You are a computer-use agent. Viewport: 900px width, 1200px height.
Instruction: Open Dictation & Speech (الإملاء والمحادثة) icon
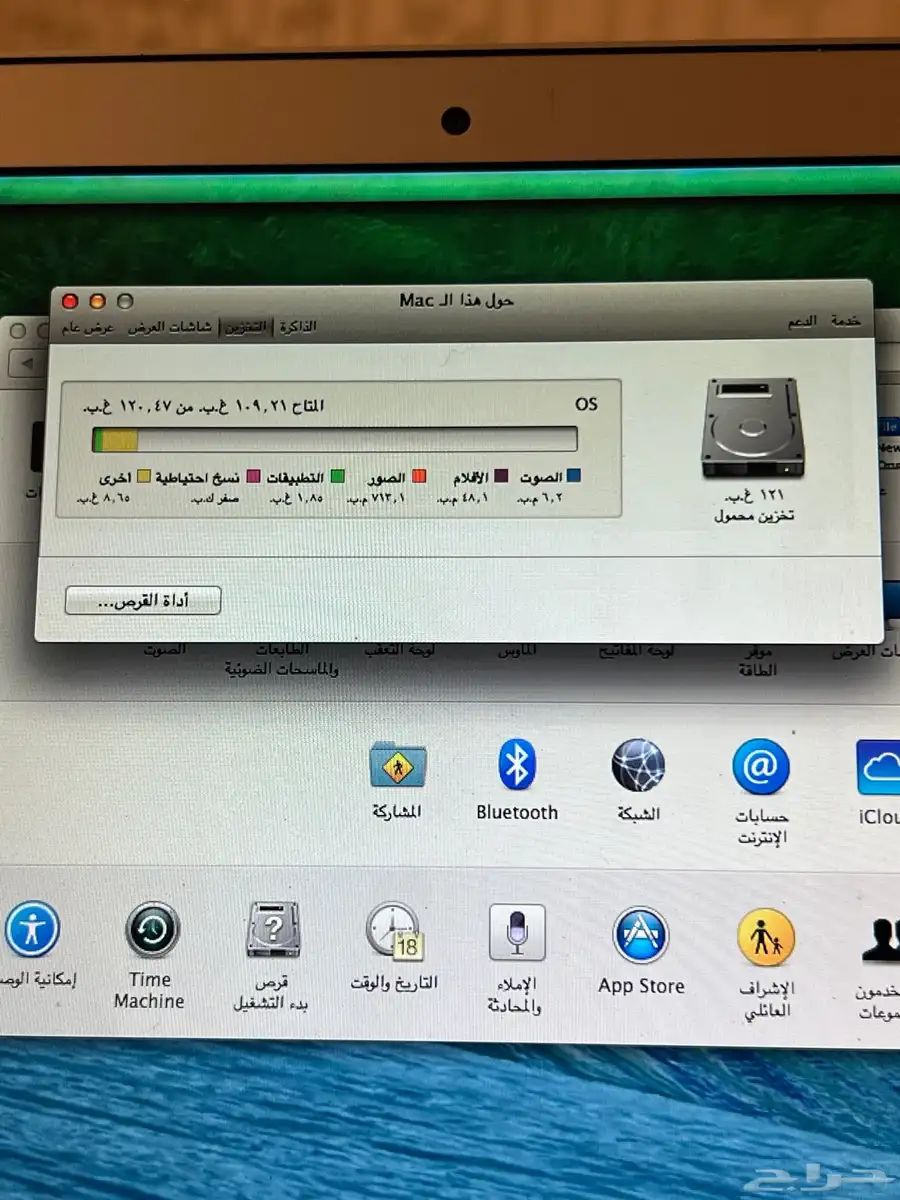tap(517, 933)
